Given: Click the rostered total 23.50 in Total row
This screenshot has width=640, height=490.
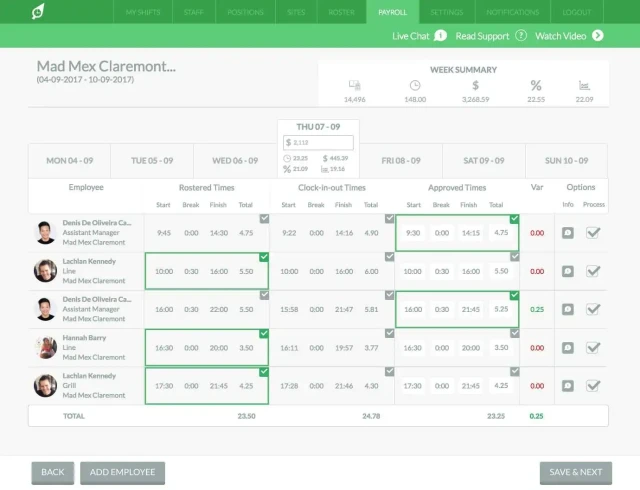Looking at the screenshot, I should [x=246, y=416].
